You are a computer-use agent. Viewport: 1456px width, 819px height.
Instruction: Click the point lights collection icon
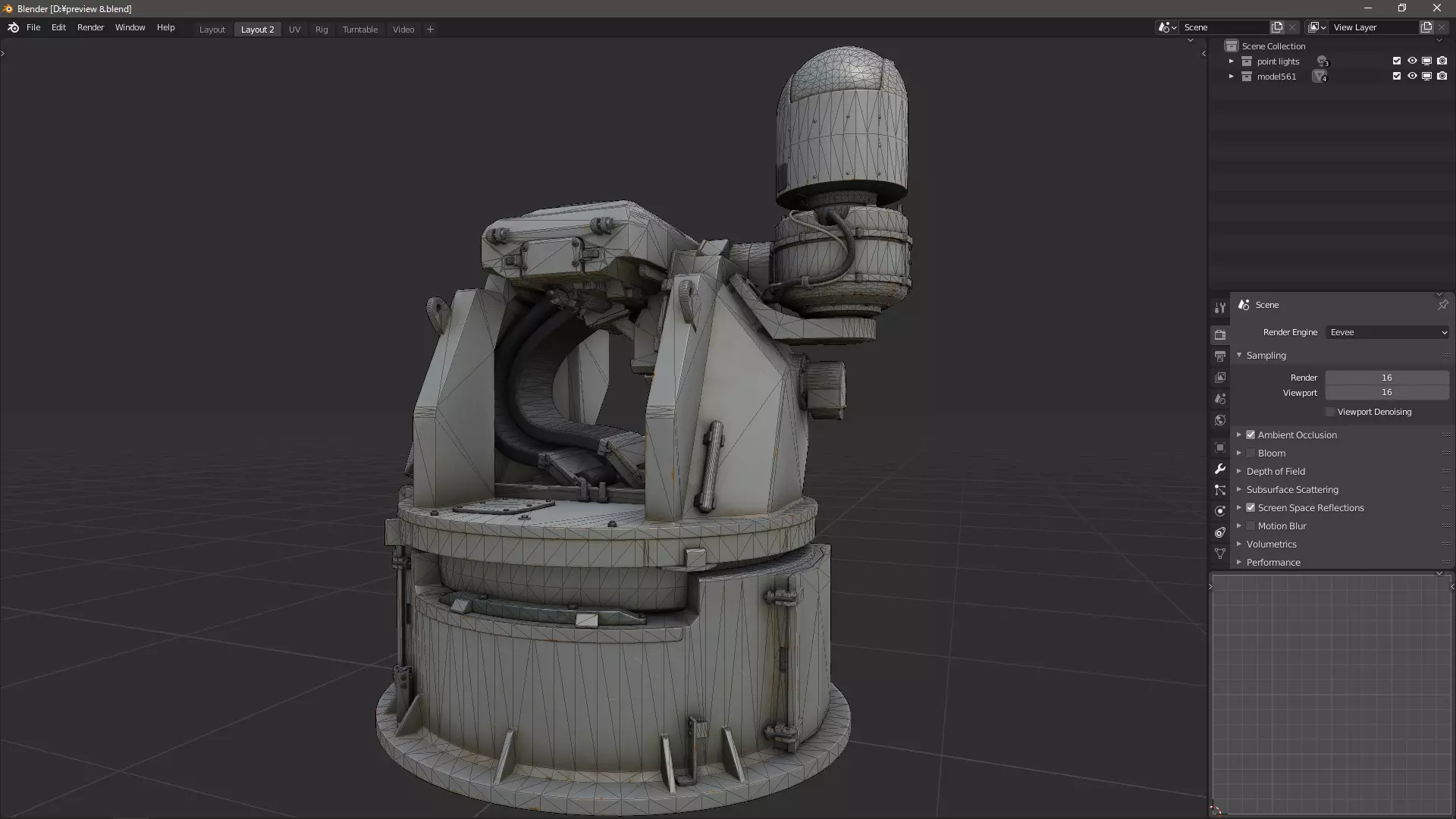pyautogui.click(x=1247, y=61)
